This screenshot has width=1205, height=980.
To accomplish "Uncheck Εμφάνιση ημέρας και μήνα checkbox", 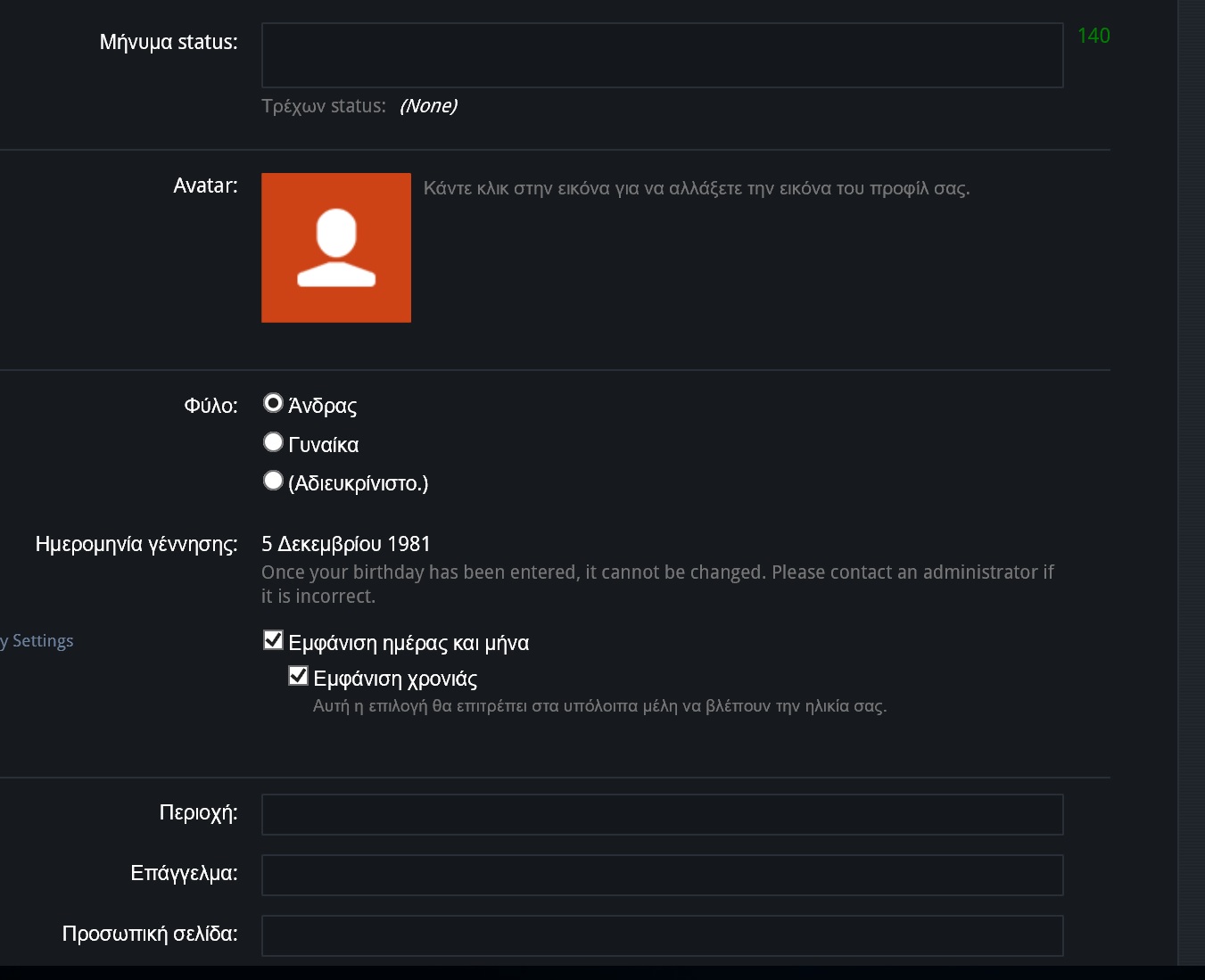I will click(x=273, y=640).
